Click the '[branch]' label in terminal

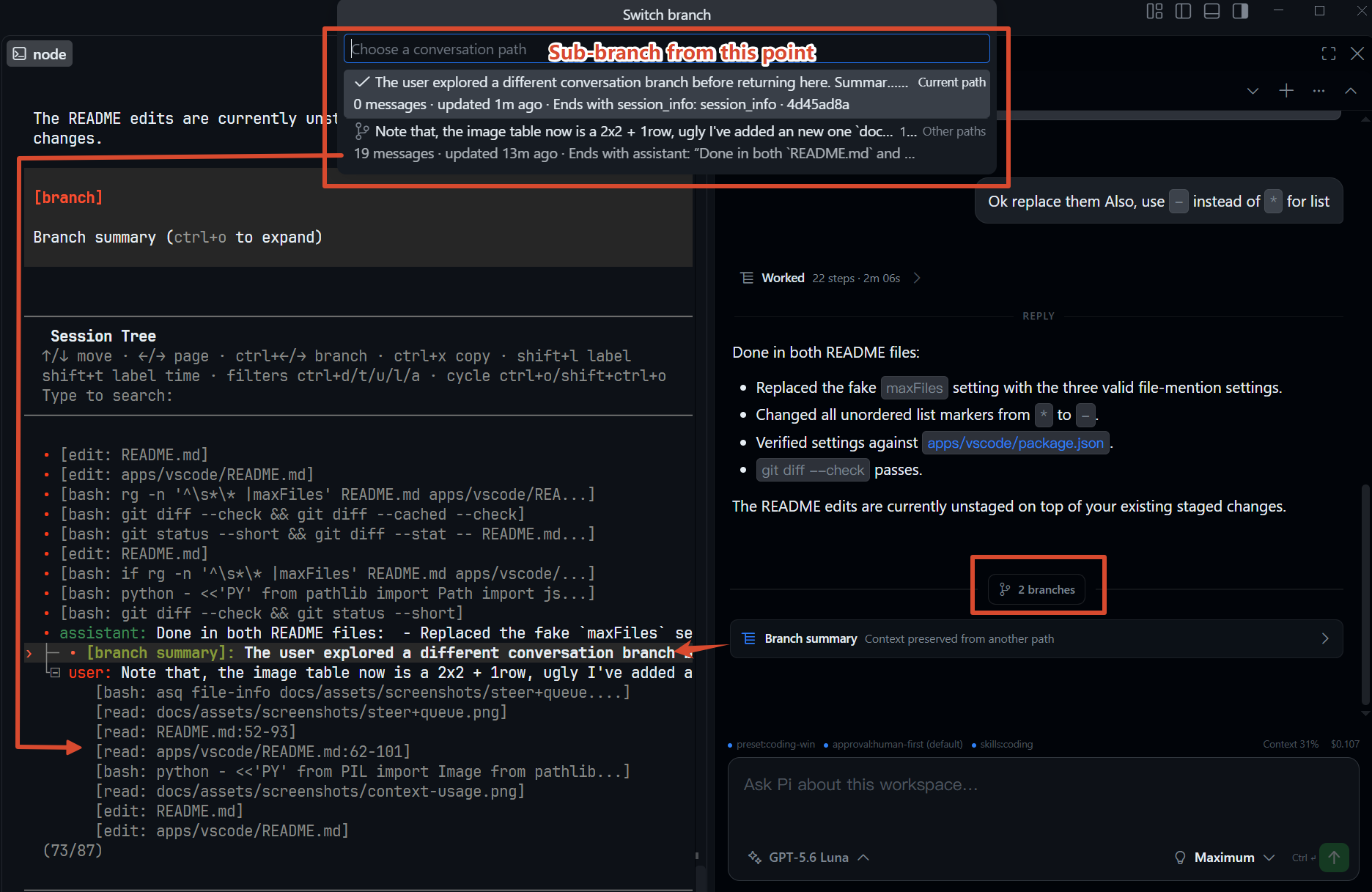click(x=68, y=198)
